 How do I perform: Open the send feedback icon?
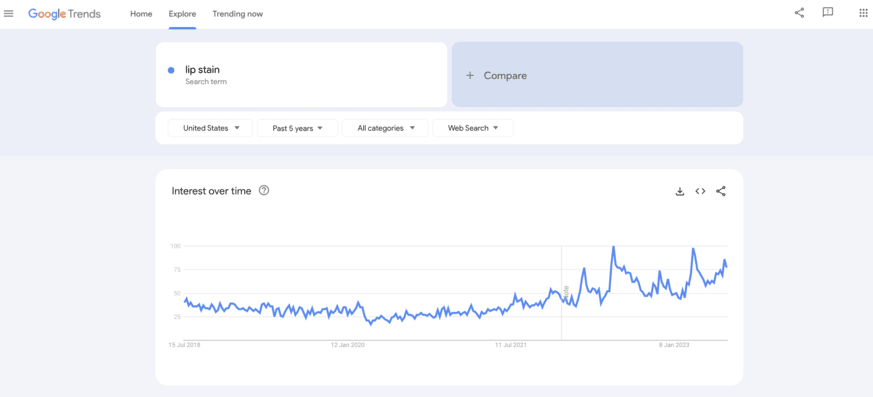coord(828,13)
